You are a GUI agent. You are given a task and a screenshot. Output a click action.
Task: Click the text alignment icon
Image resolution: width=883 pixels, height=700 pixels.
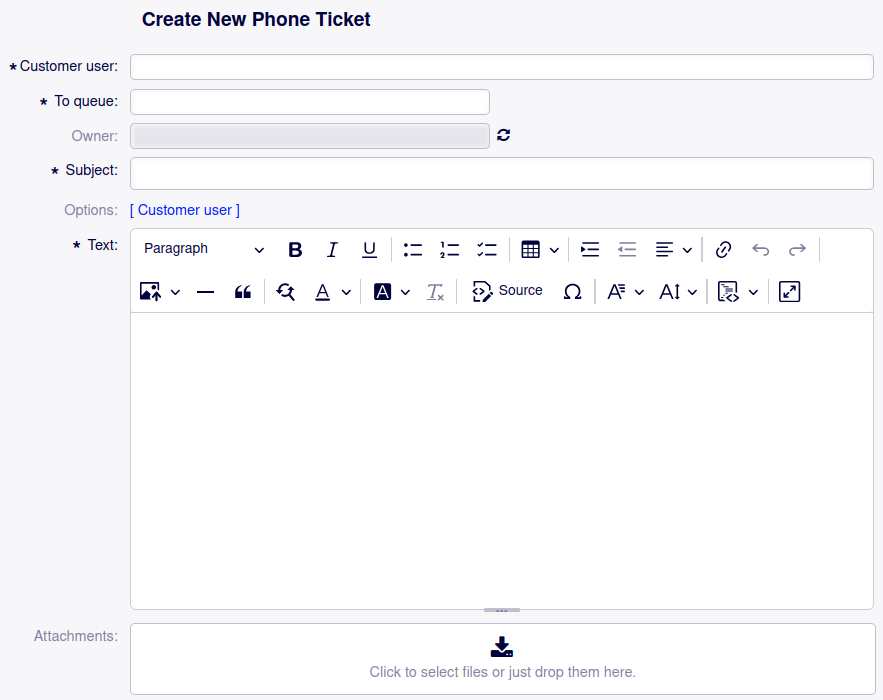pos(665,249)
